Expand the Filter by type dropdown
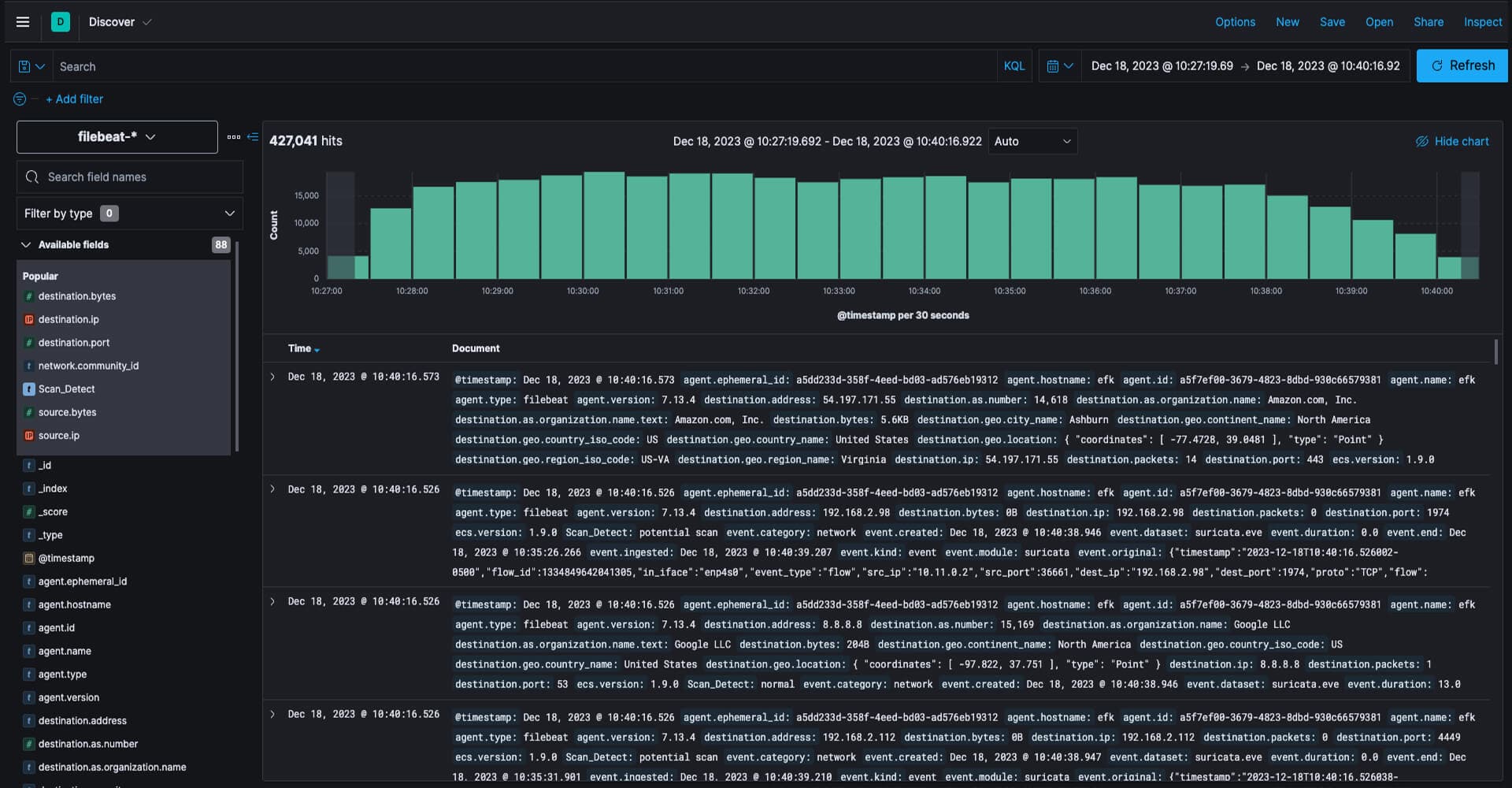This screenshot has width=1512, height=788. coord(130,214)
